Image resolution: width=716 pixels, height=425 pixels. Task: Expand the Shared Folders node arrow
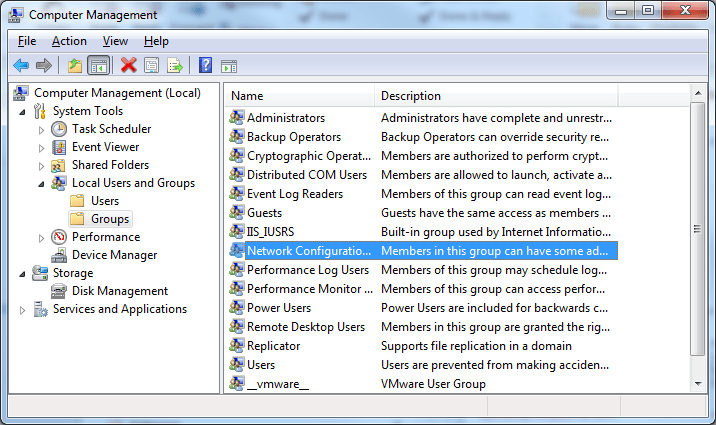(x=41, y=166)
